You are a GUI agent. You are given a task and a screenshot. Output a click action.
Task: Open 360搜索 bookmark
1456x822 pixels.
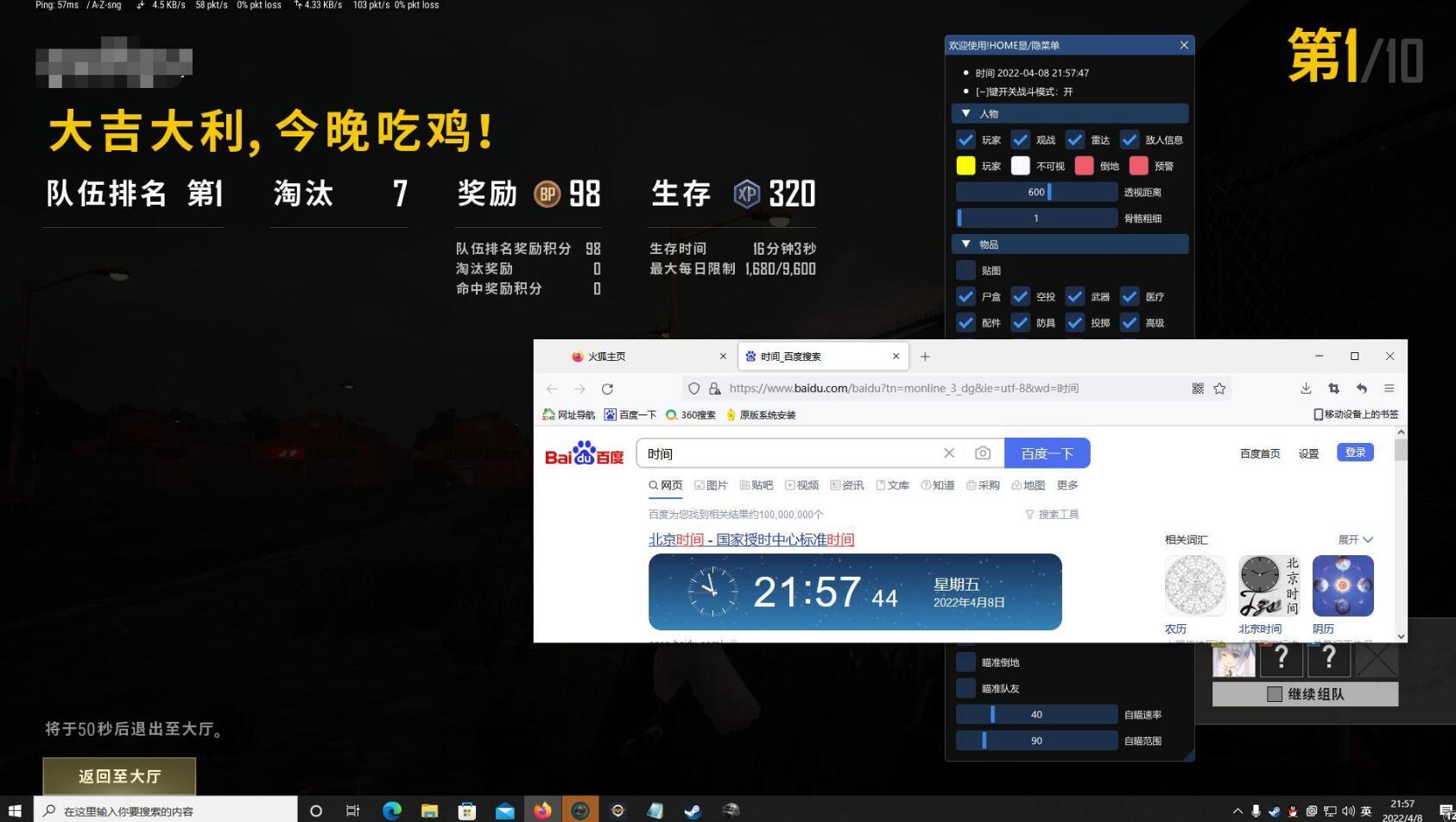click(x=690, y=415)
